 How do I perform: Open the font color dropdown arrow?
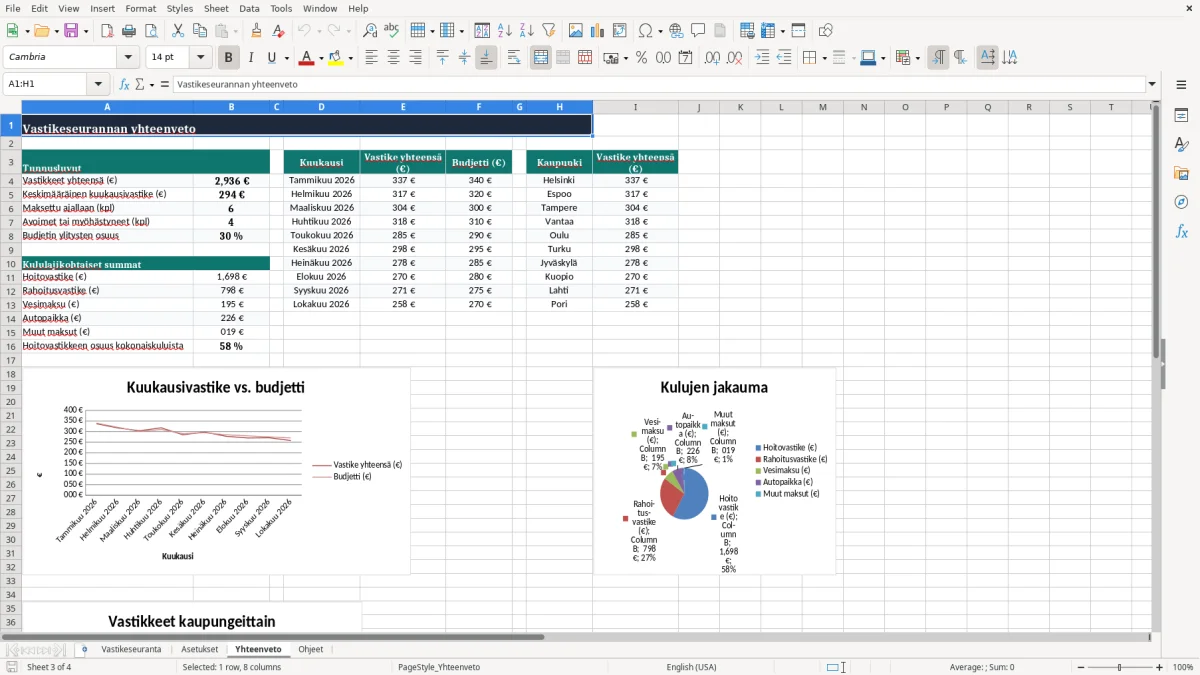tap(320, 58)
